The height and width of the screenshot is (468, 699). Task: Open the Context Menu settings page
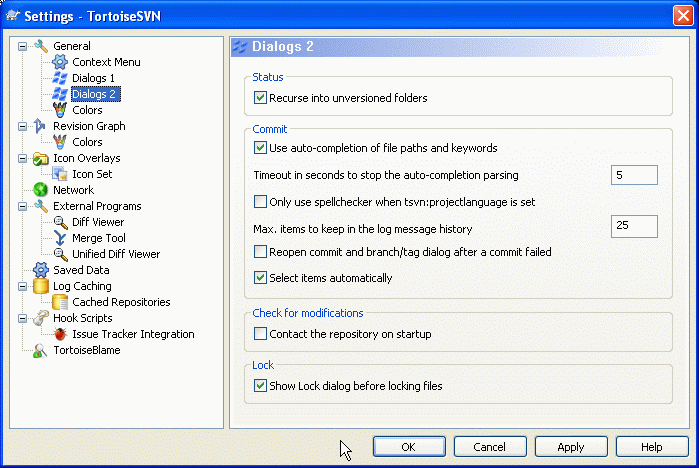(x=106, y=62)
